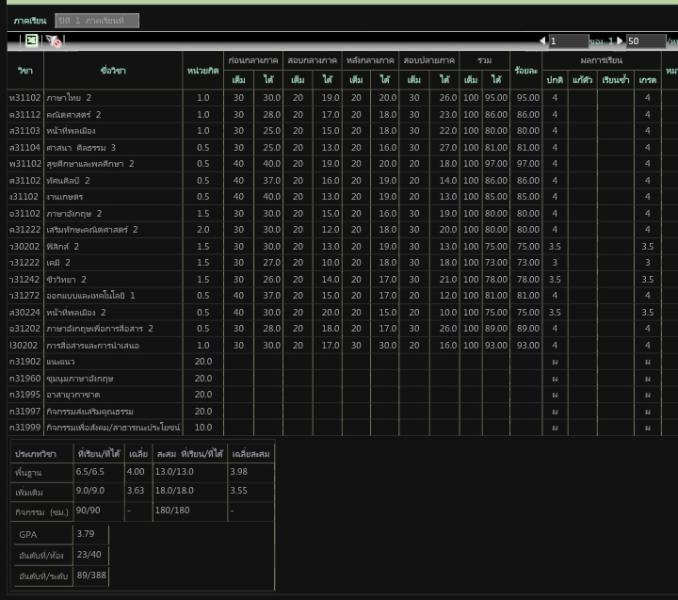
Task: Click the ก่อนกลางภาค group header
Action: (x=253, y=61)
